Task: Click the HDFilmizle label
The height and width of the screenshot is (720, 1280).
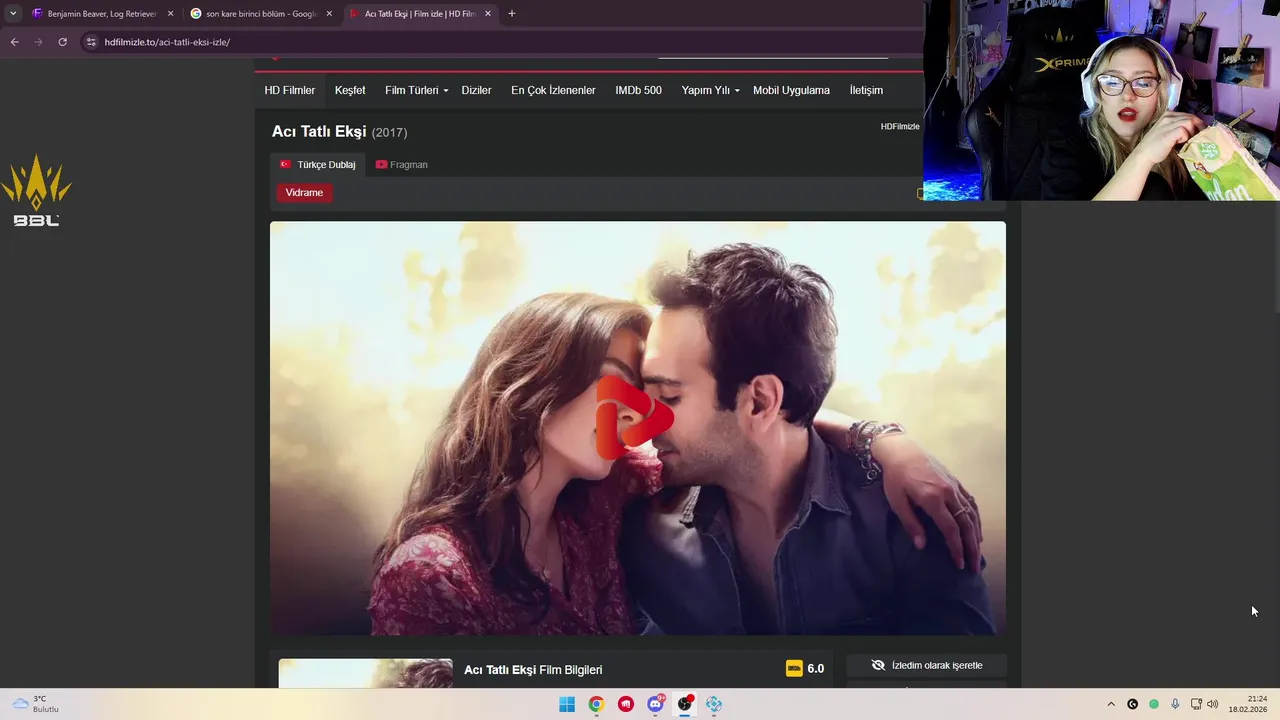Action: (900, 126)
